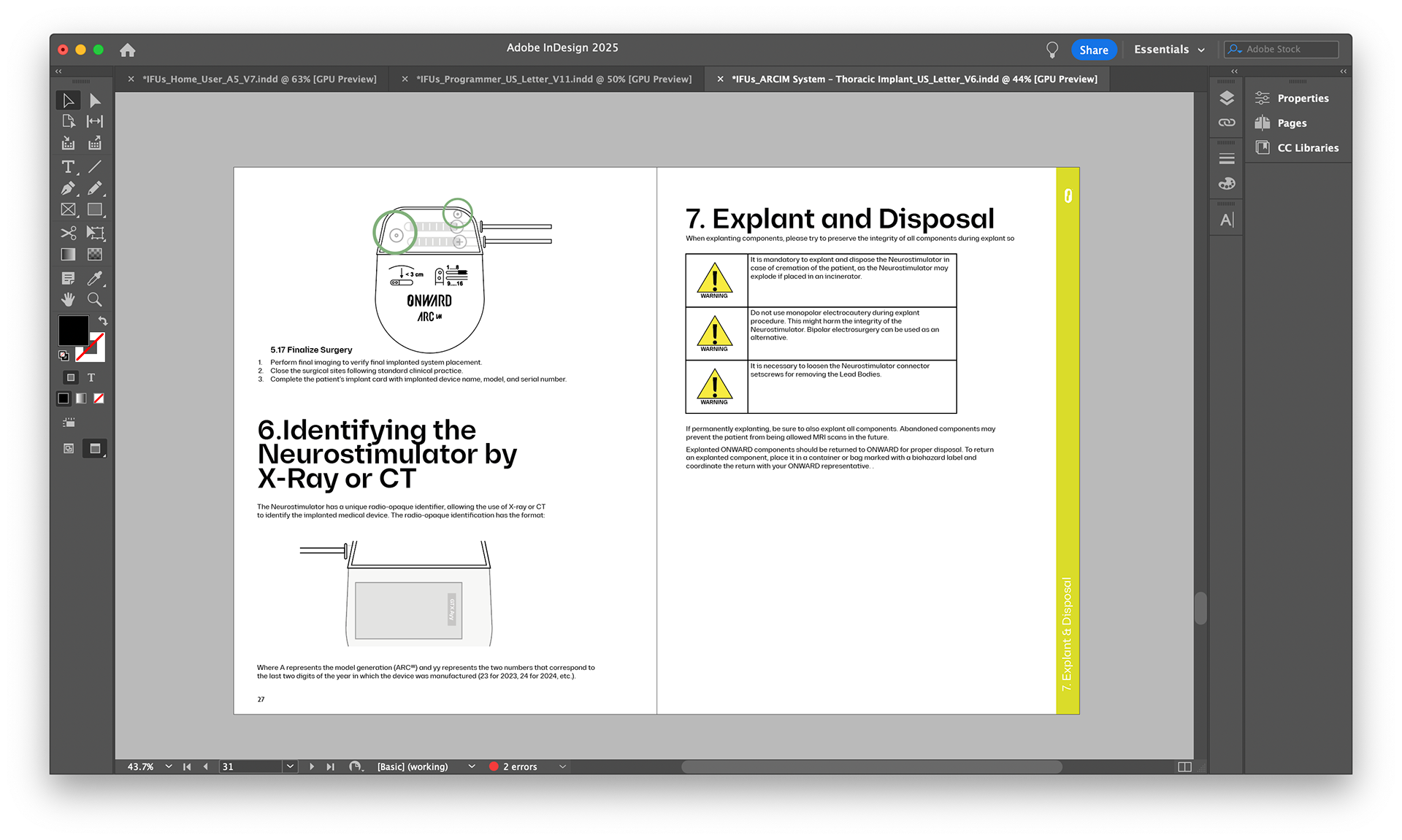Select the Rectangle tool
Viewport: 1402px width, 840px height.
coord(95,209)
